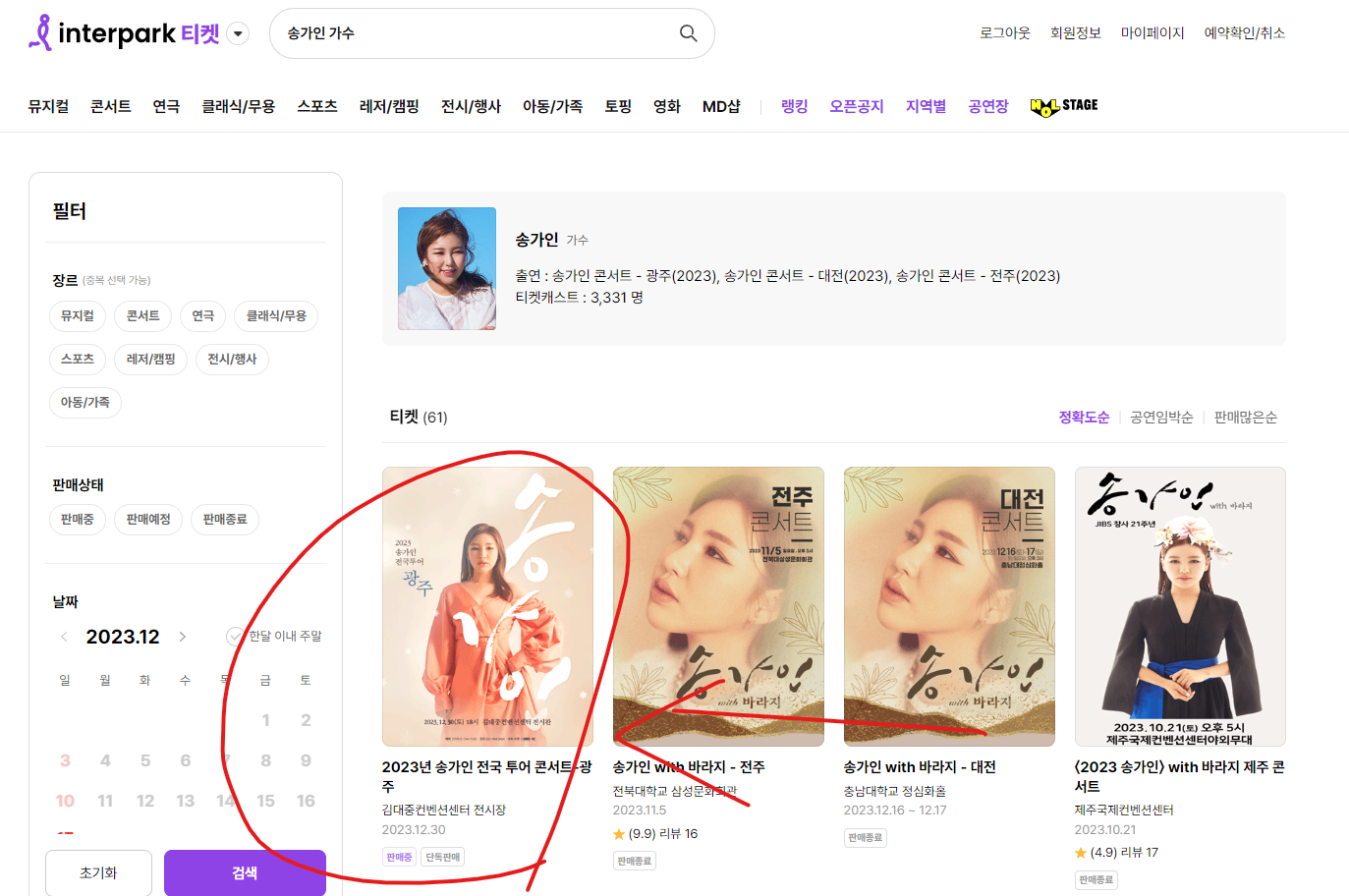Toggle the 판매예정 sale status filter
The width and height of the screenshot is (1349, 896).
[x=148, y=520]
